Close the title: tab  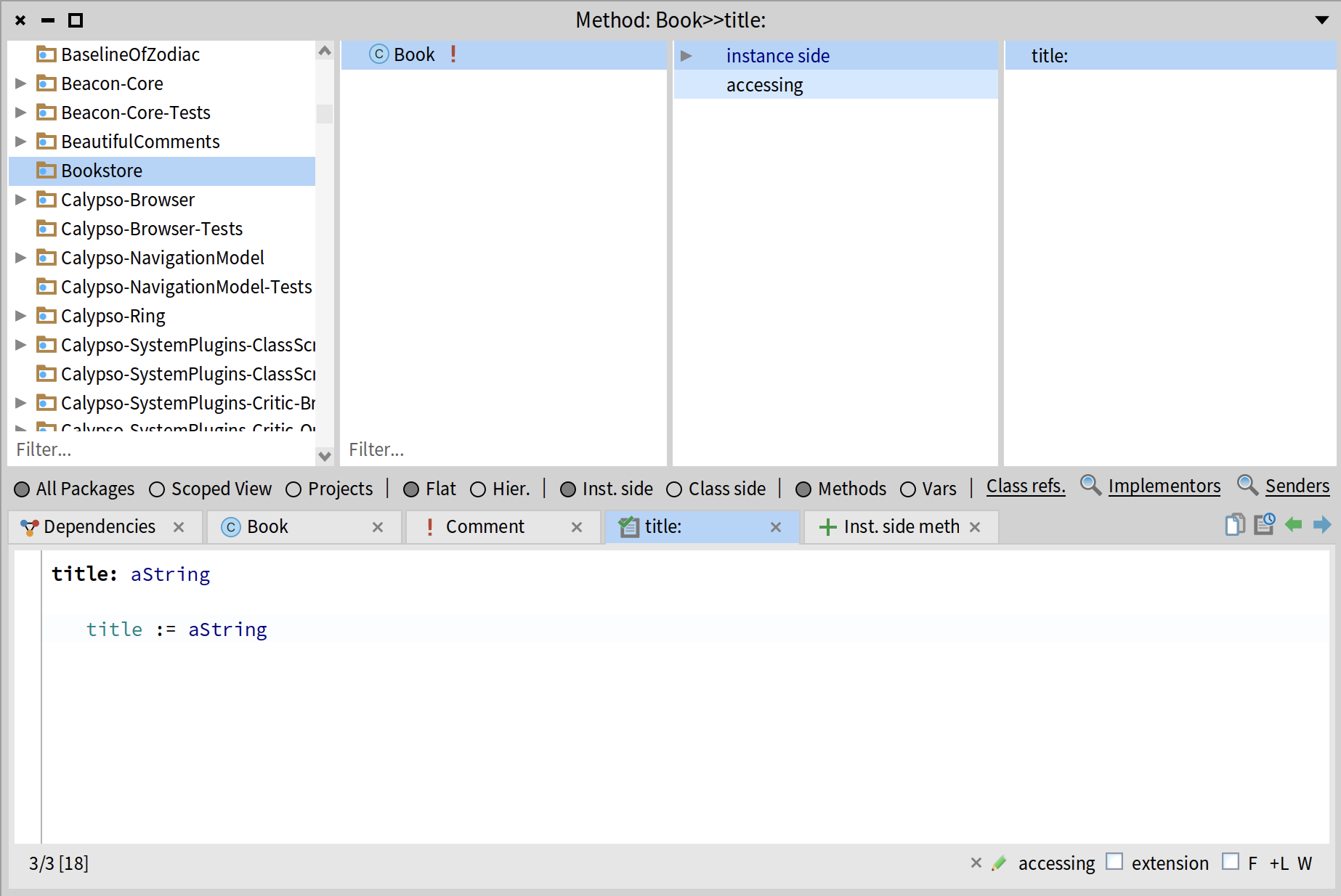[x=776, y=527]
